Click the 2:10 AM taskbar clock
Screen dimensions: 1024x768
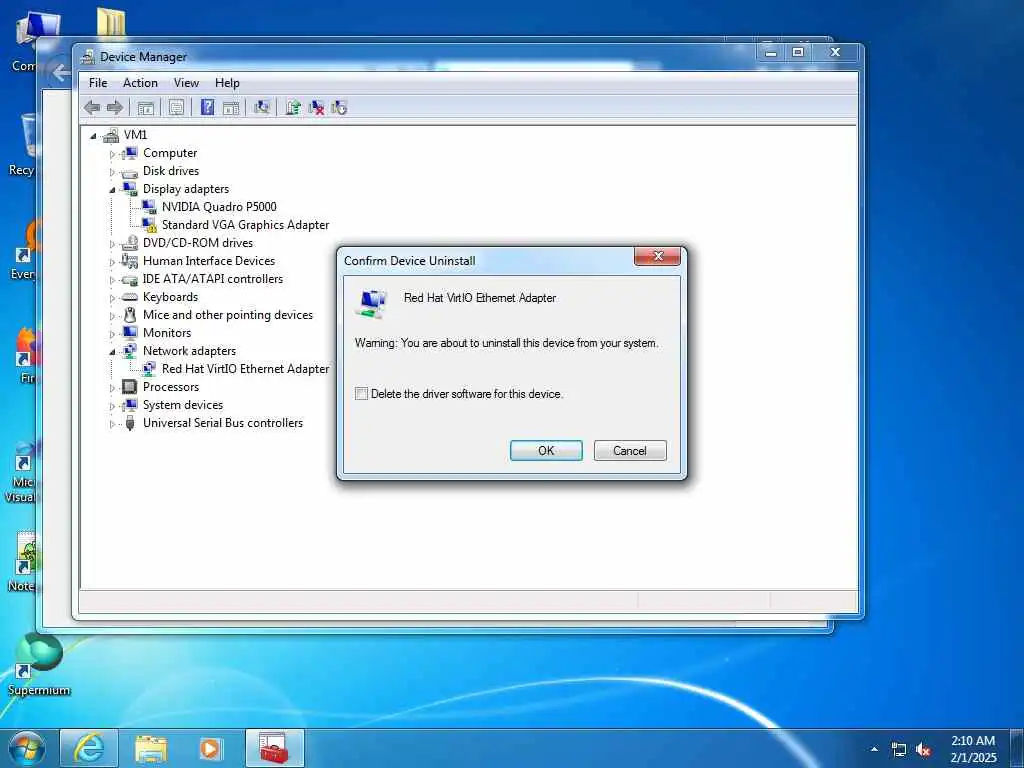click(x=973, y=749)
